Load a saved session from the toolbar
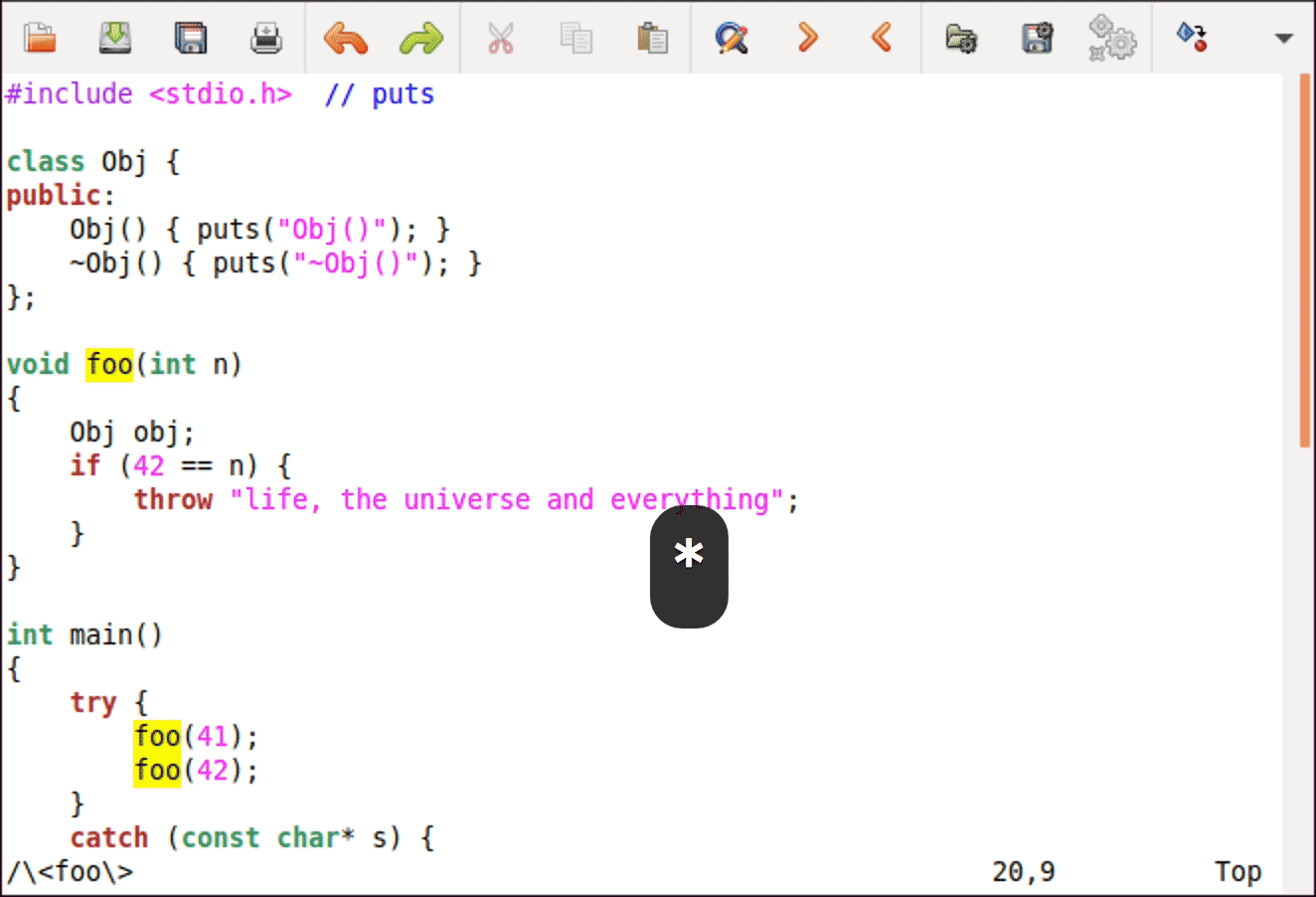Image resolution: width=1316 pixels, height=897 pixels. (x=960, y=38)
